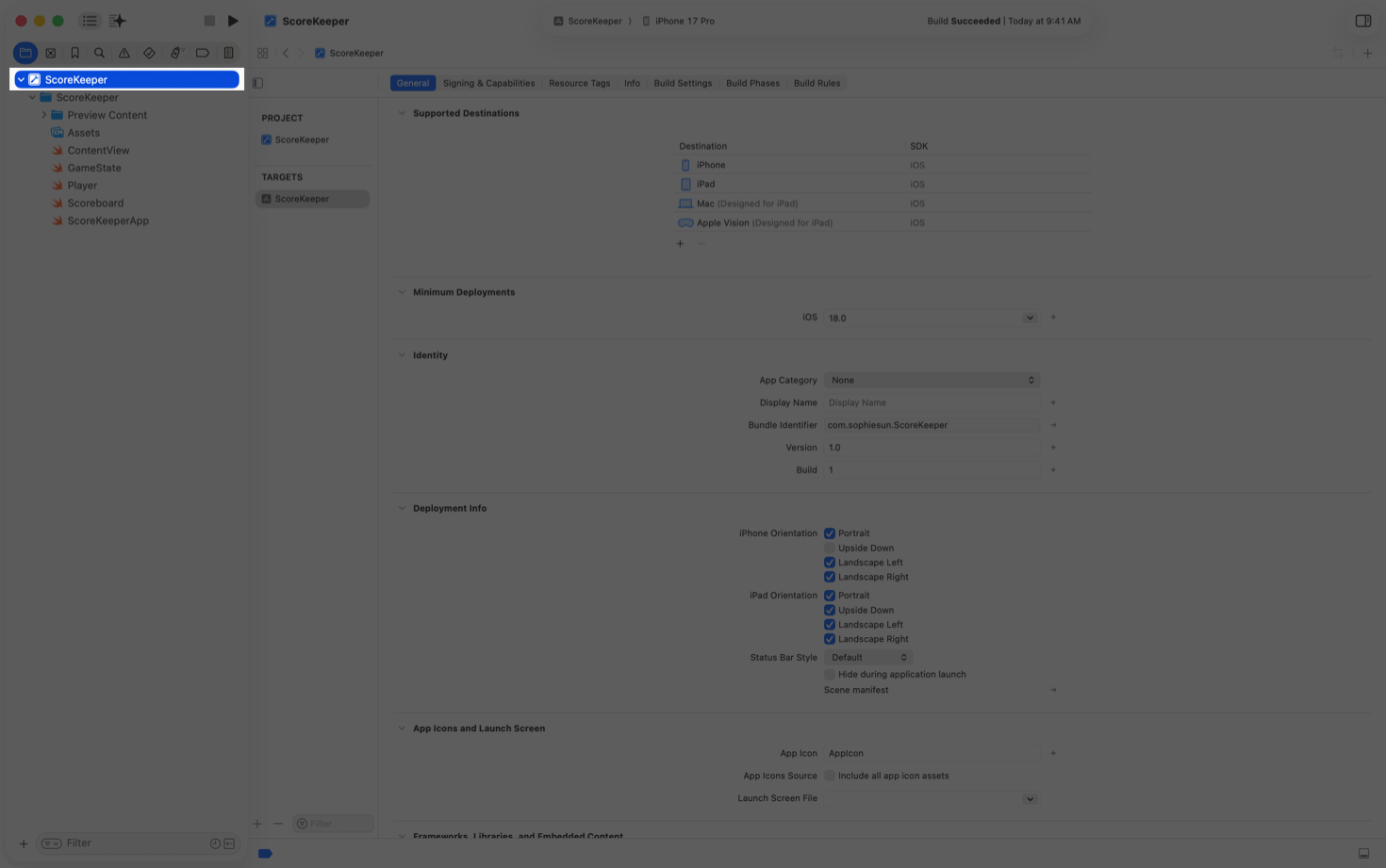The width and height of the screenshot is (1386, 868).
Task: Open the Project navigator folder icon
Action: tap(25, 53)
